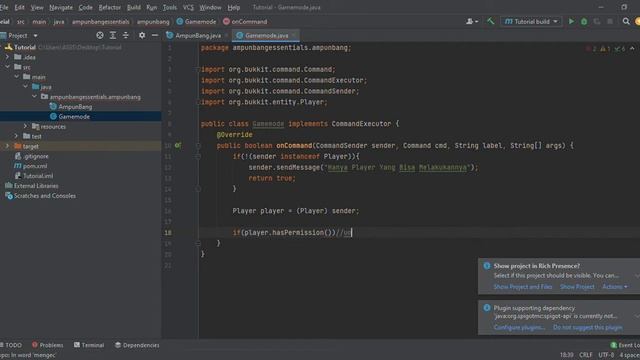640x360 pixels.
Task: Collapse the java folder
Action: [x=25, y=87]
